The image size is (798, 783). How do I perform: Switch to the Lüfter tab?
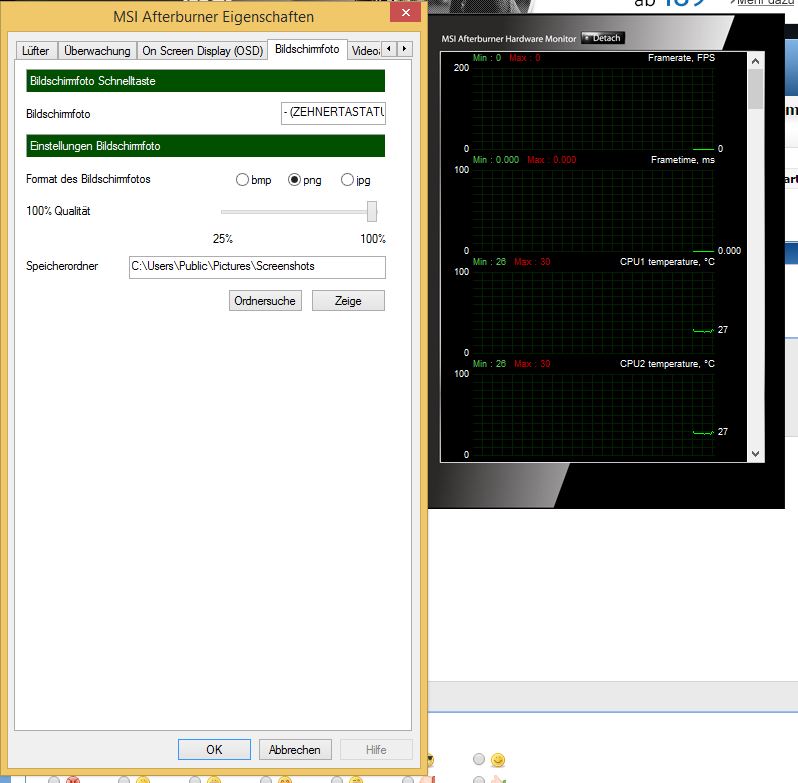click(36, 51)
